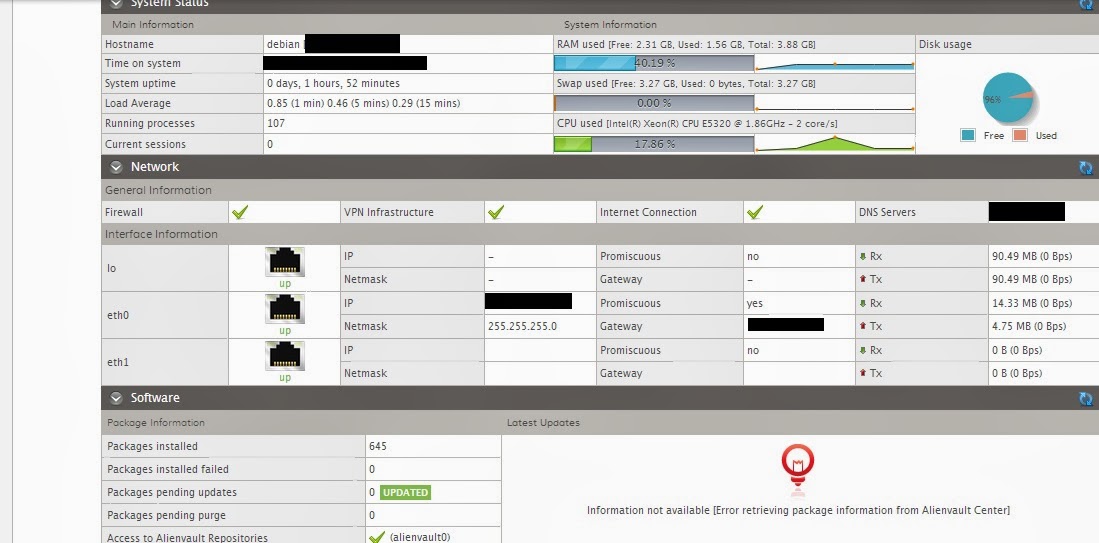Image resolution: width=1099 pixels, height=543 pixels.
Task: Click the red error lightbulb icon
Action: (797, 463)
